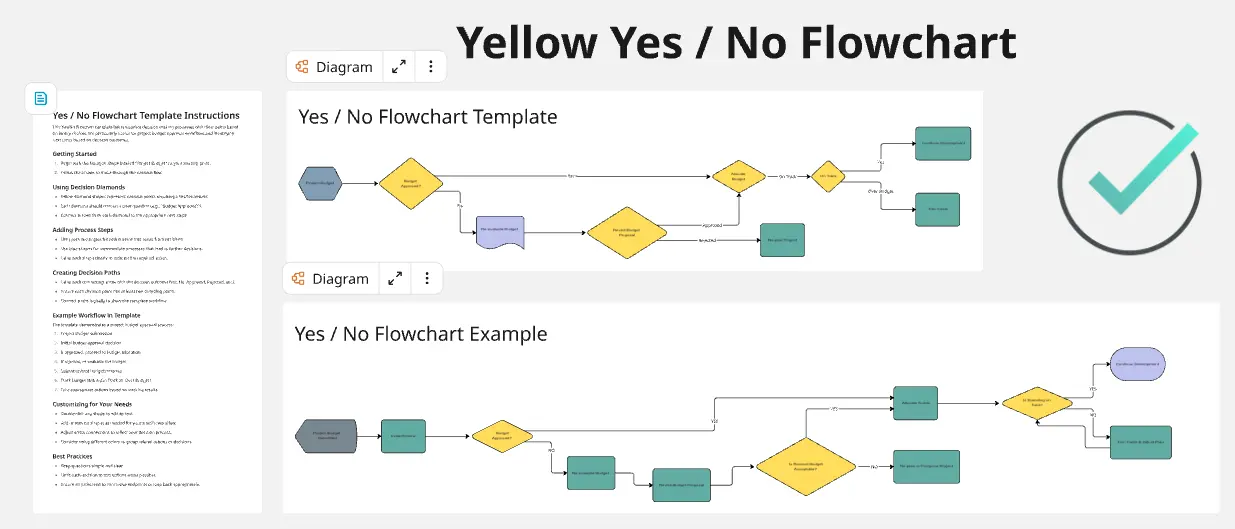Click the Example's Diagram label button
The image size is (1235, 529).
(330, 279)
